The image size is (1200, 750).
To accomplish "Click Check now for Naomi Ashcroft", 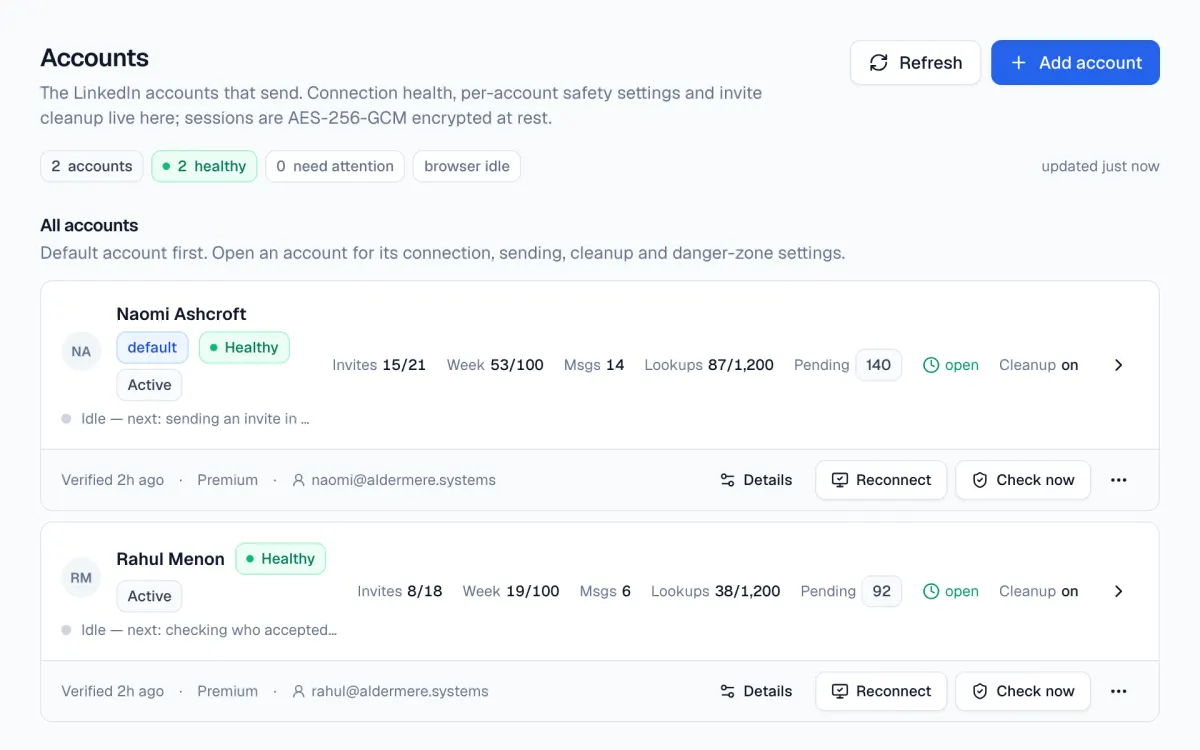I will click(x=1023, y=480).
